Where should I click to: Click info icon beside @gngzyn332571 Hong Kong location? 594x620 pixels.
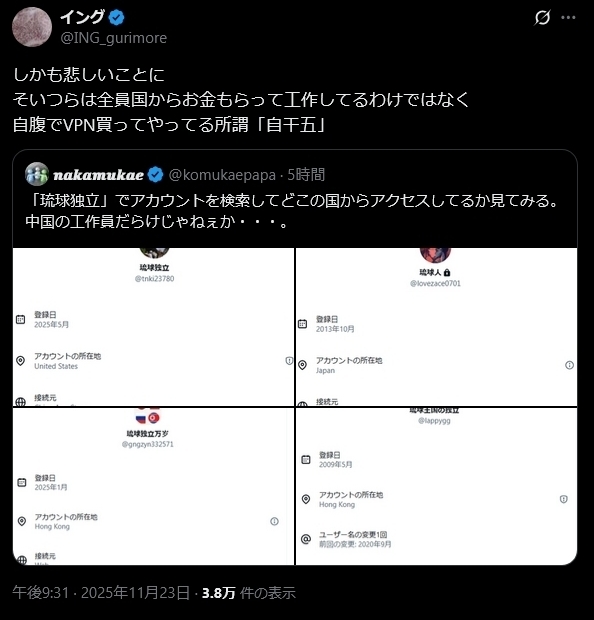pyautogui.click(x=274, y=521)
